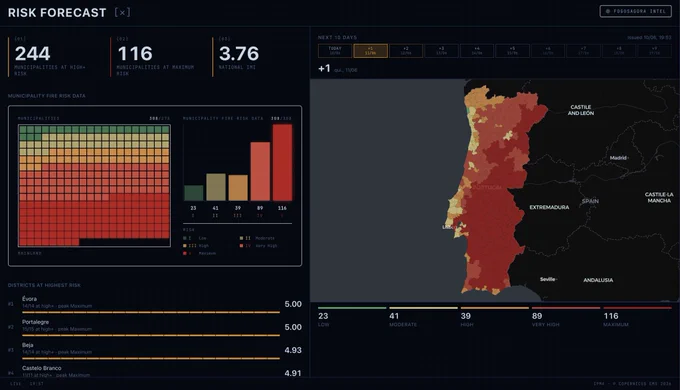Close the Risk Forecast panel with [×]
The height and width of the screenshot is (390, 680).
(122, 13)
